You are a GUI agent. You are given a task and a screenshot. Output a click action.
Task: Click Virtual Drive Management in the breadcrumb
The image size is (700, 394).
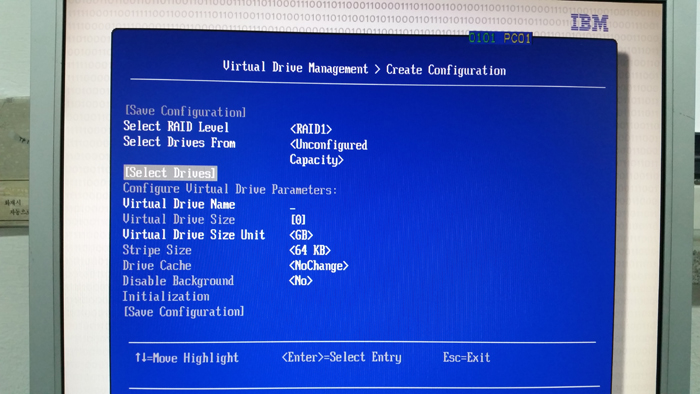click(x=296, y=68)
